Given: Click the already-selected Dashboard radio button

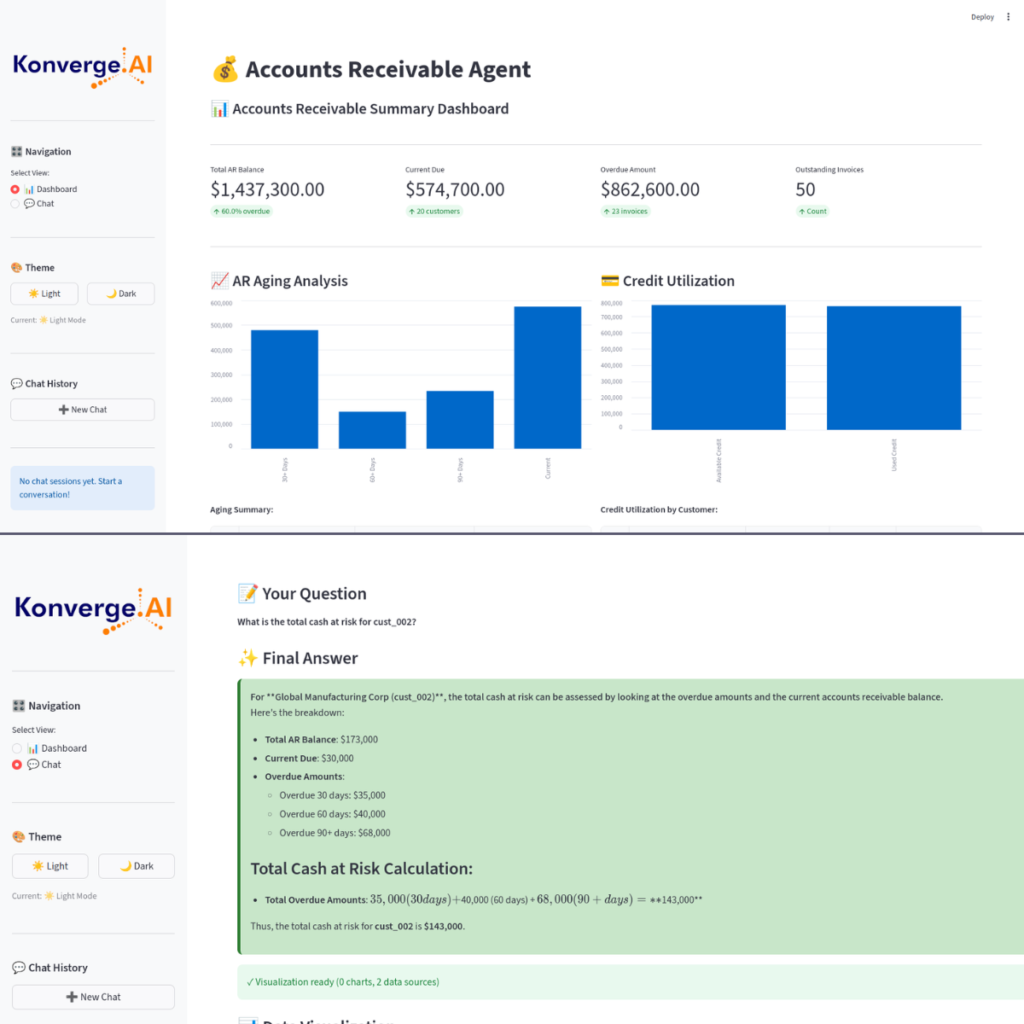Looking at the screenshot, I should 15,189.
